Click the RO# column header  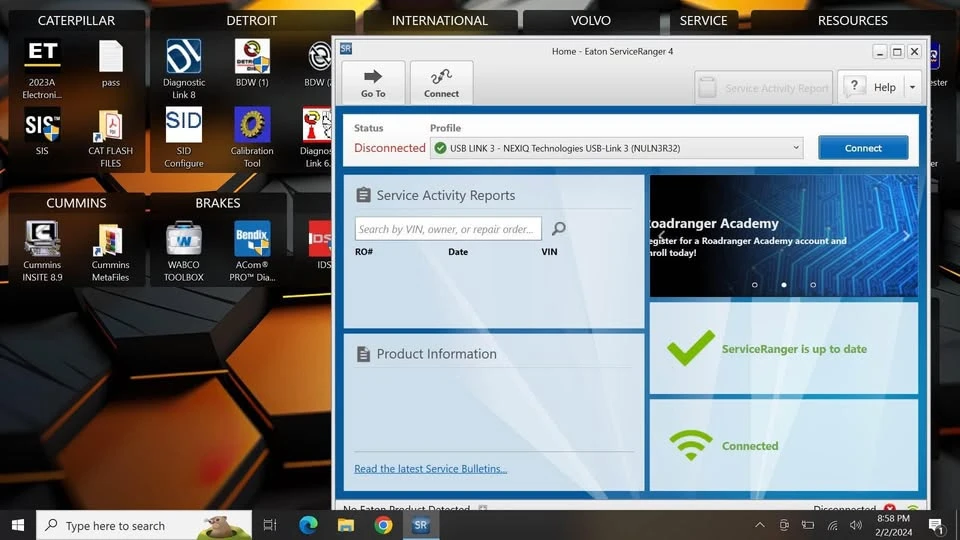coord(364,252)
